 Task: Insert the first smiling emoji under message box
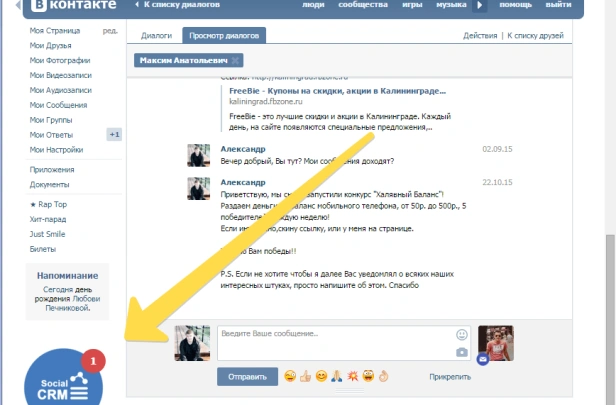pos(290,377)
